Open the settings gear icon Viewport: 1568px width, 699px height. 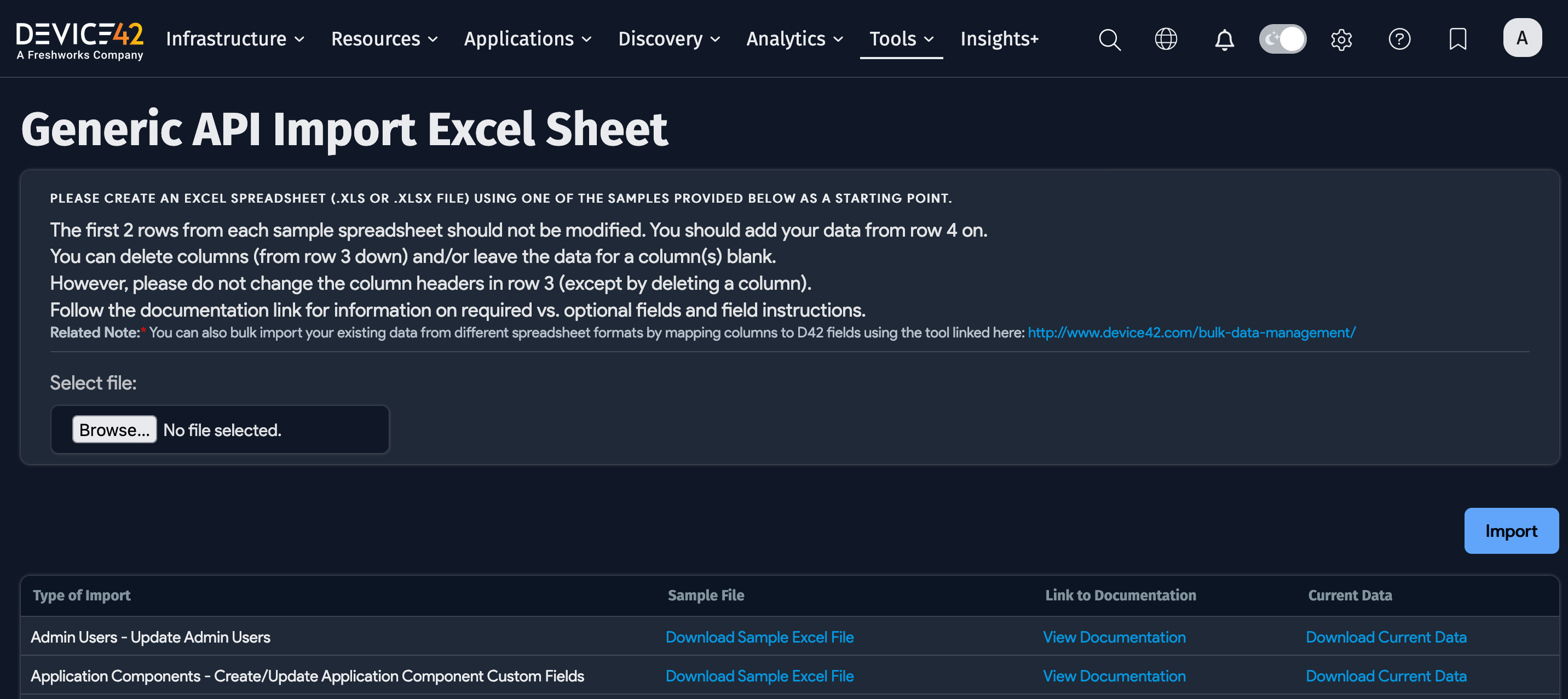[1341, 39]
